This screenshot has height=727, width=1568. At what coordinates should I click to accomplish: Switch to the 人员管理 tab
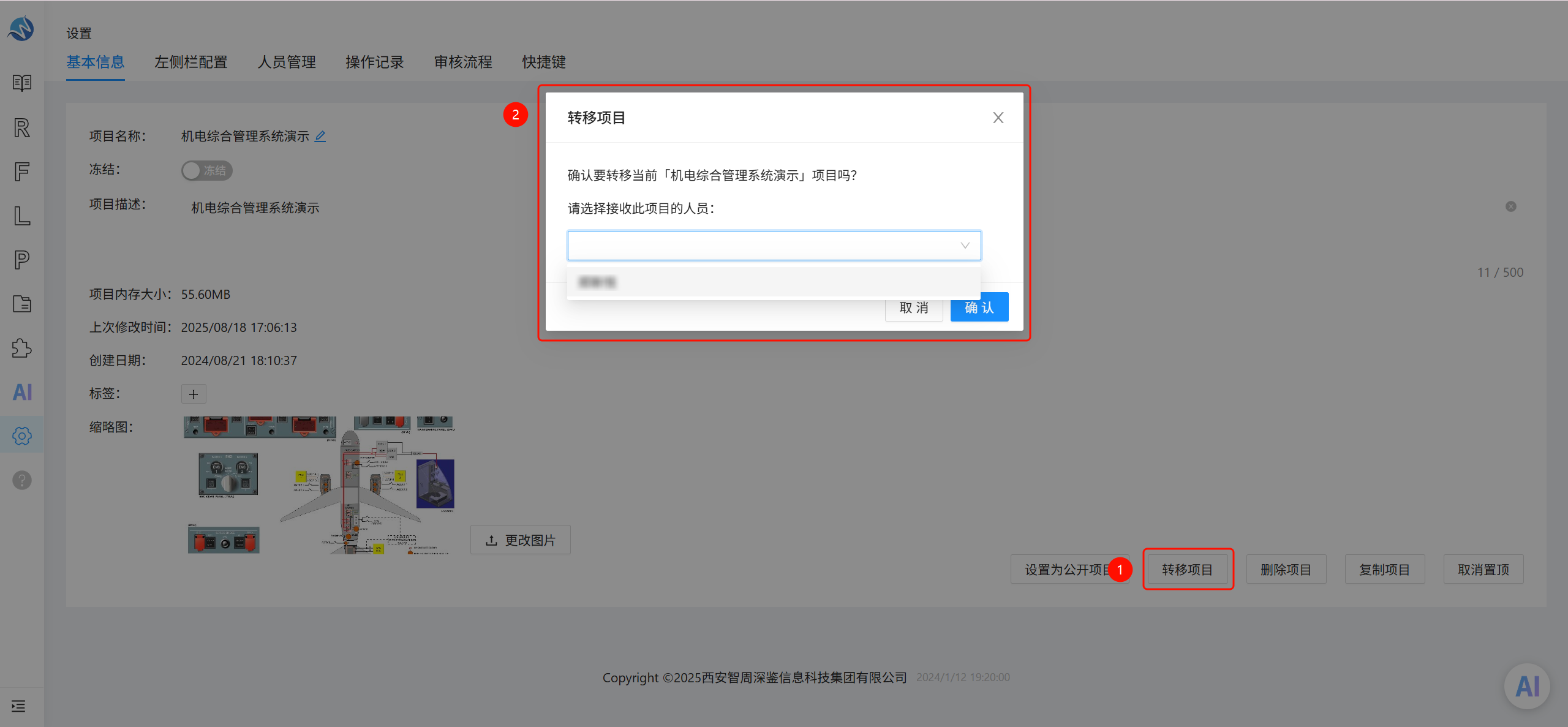pyautogui.click(x=287, y=62)
